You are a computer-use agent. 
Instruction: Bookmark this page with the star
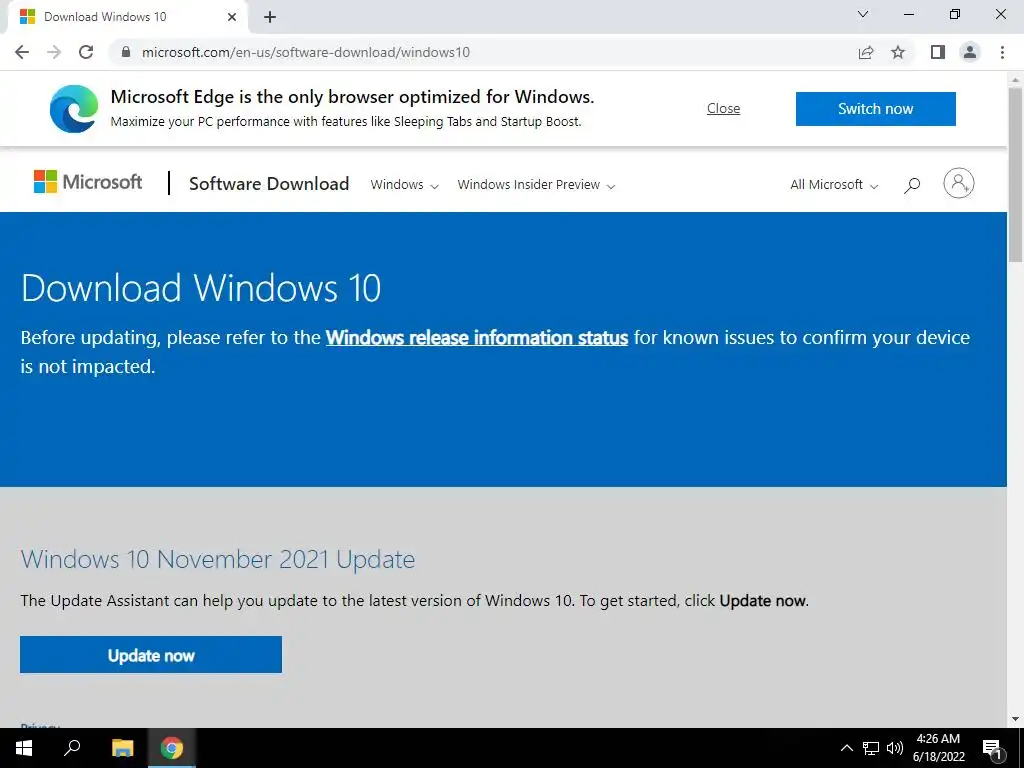click(898, 52)
